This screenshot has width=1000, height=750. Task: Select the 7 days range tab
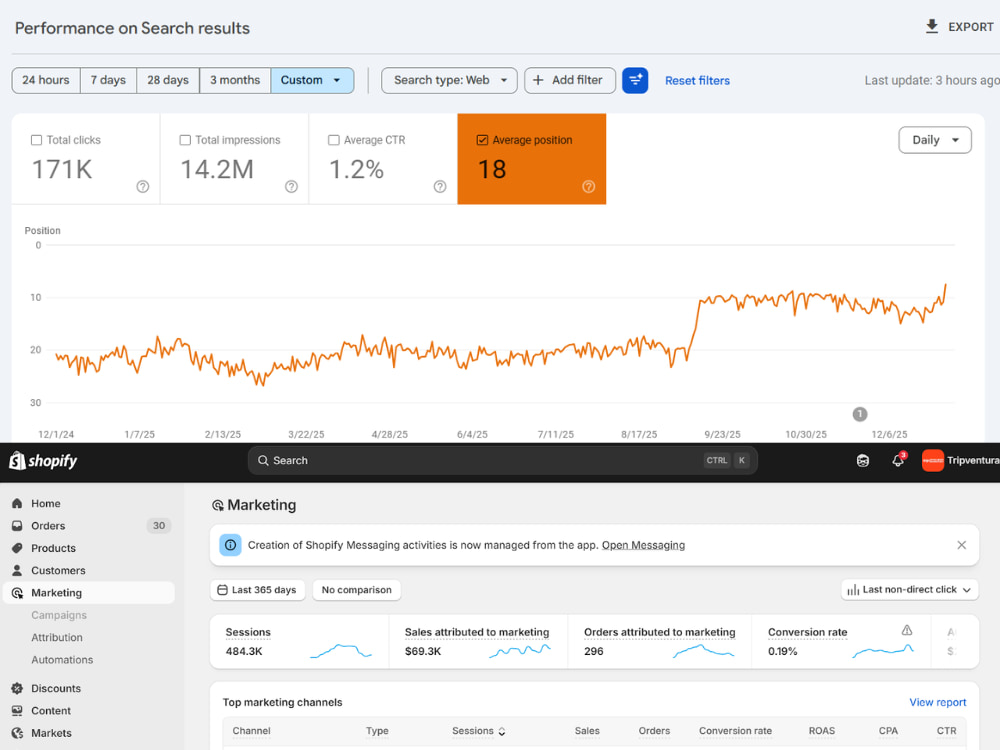coord(108,80)
